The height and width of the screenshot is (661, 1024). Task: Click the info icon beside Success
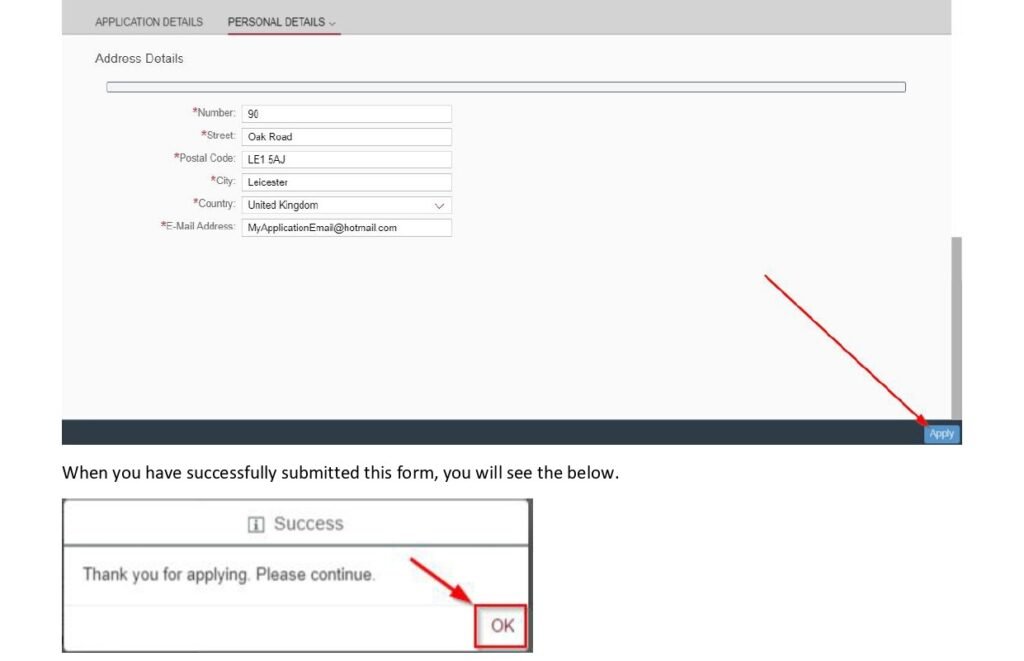pyautogui.click(x=256, y=524)
